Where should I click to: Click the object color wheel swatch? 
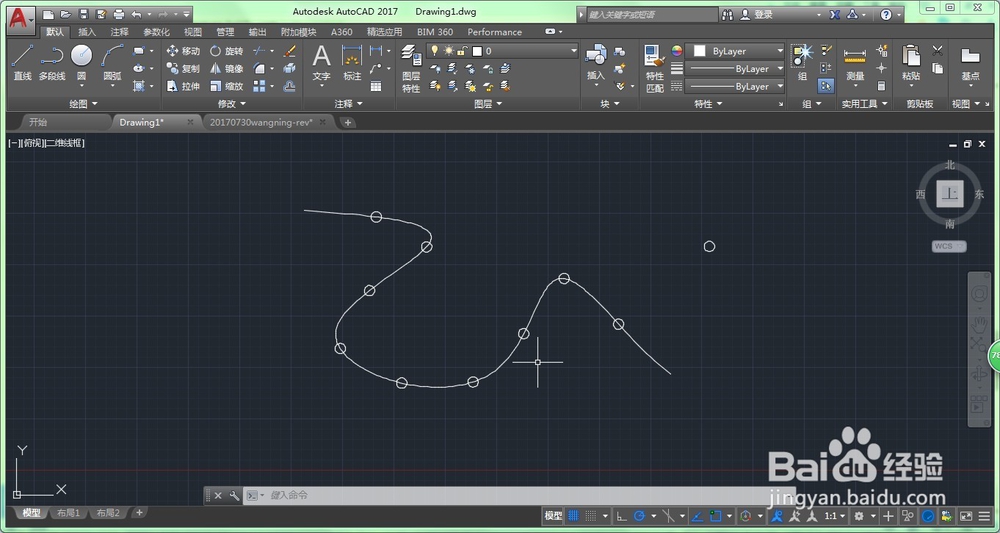point(677,51)
